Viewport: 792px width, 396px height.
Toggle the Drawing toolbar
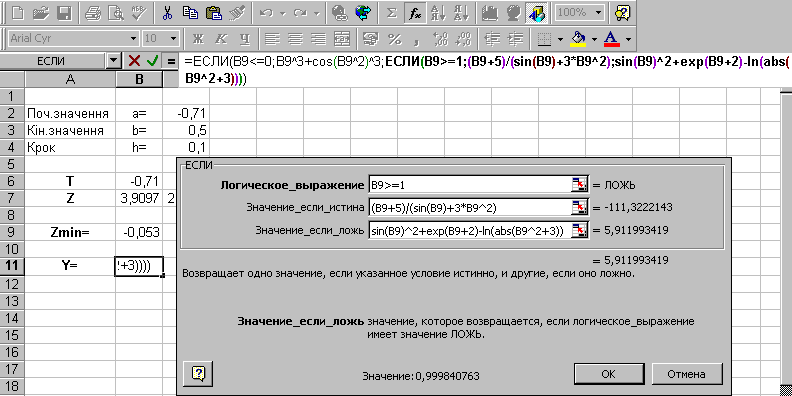(x=536, y=13)
